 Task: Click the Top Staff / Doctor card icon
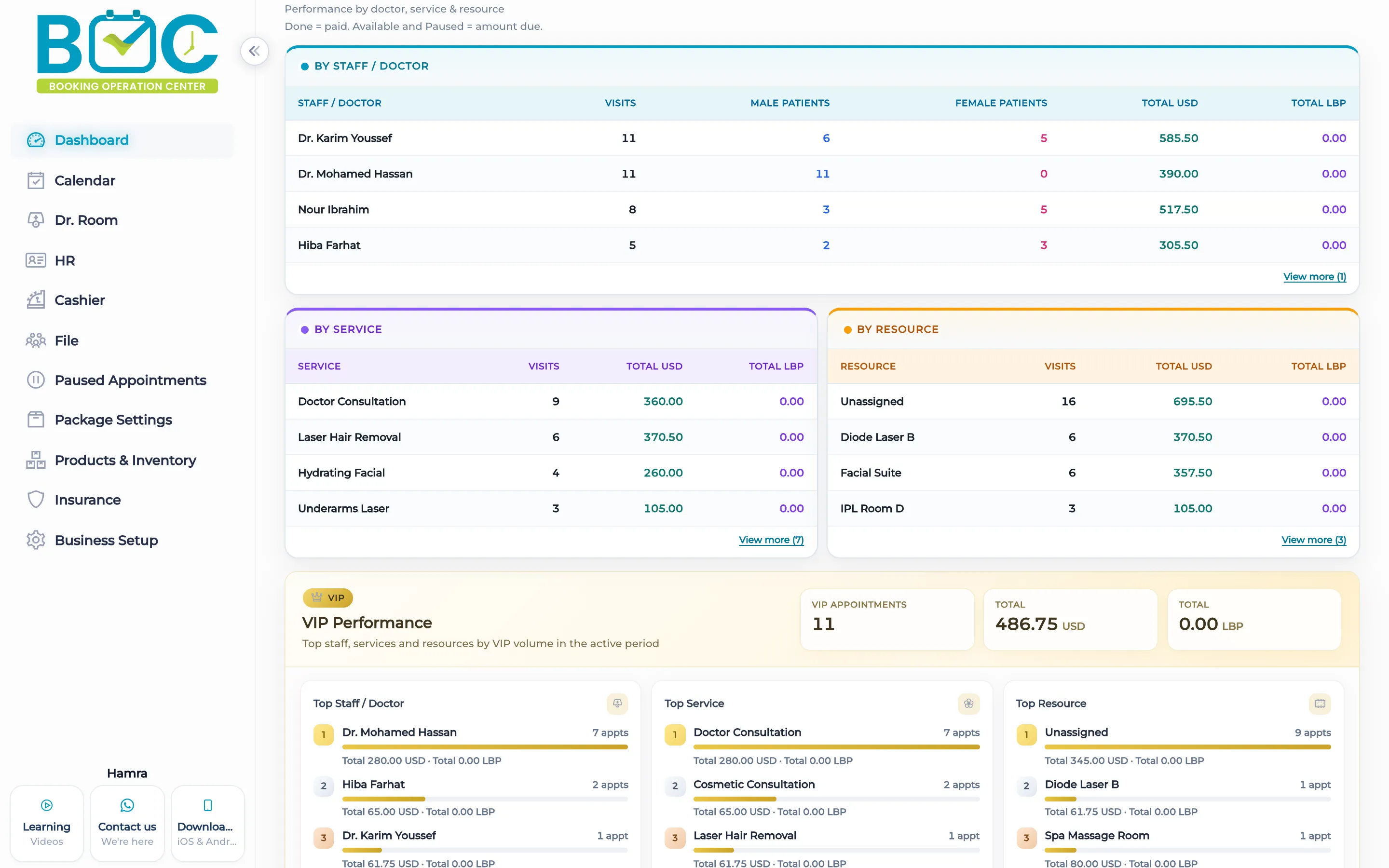617,703
